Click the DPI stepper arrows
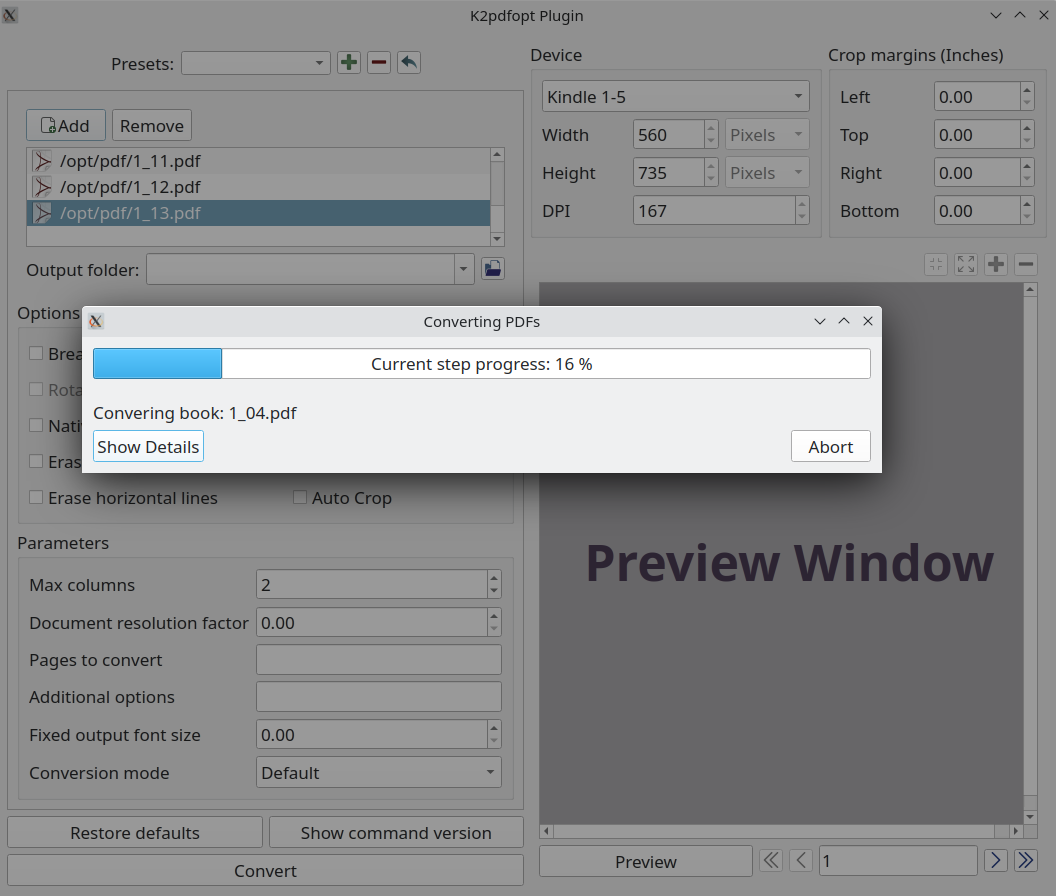1056x896 pixels. [801, 211]
